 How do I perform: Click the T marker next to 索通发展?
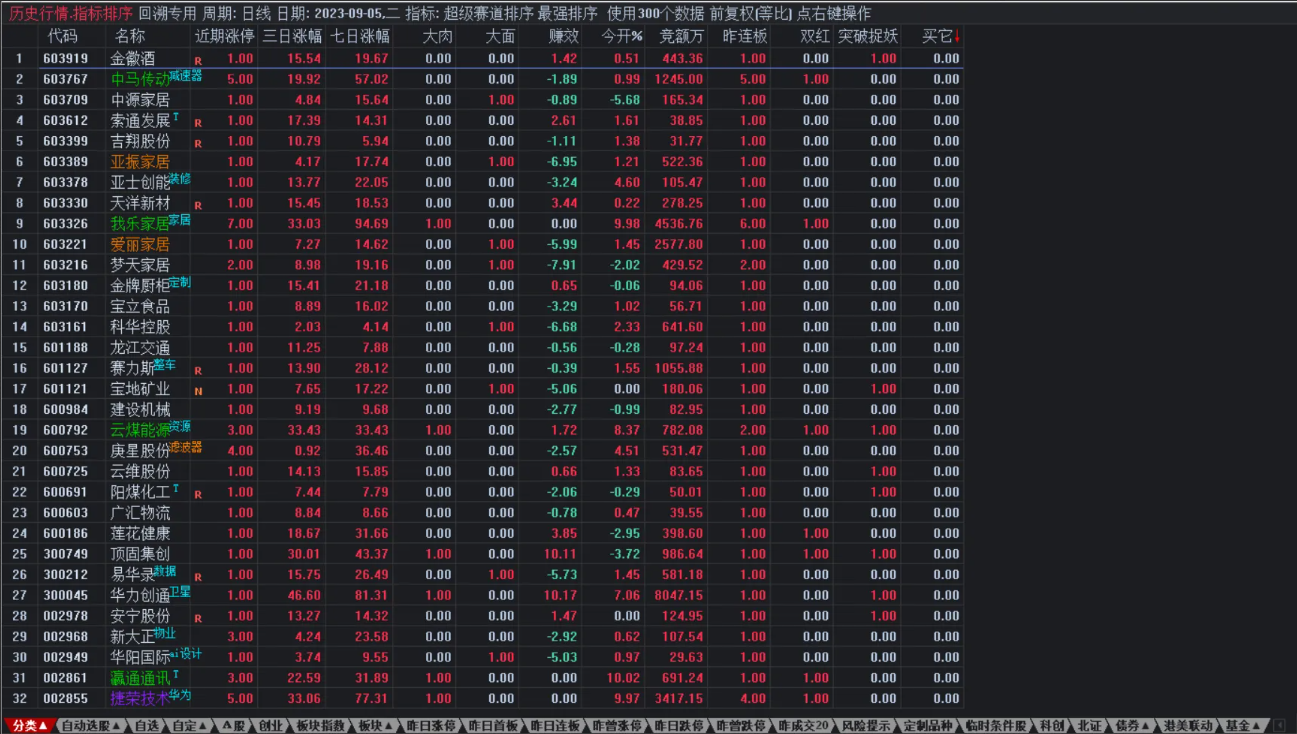176,116
